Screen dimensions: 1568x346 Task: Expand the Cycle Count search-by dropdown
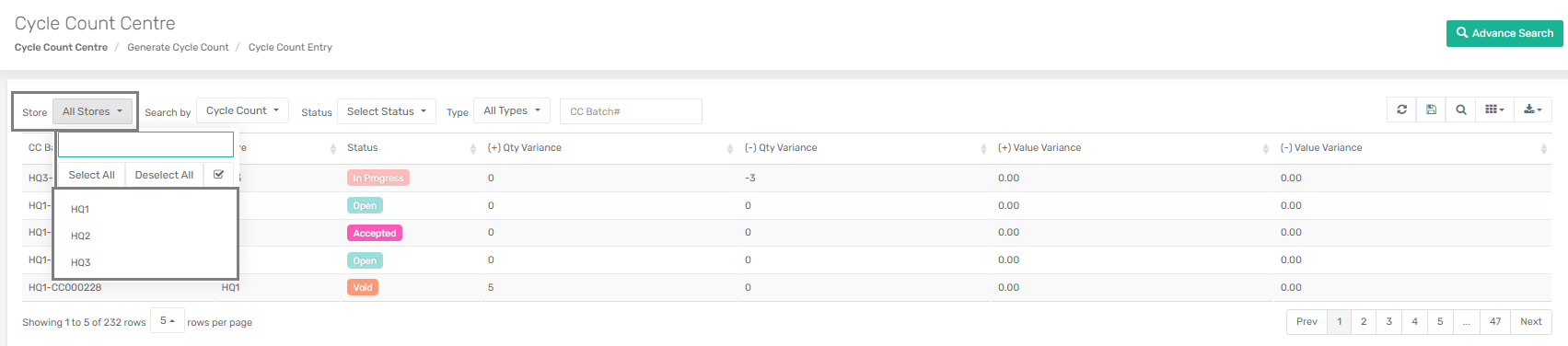click(x=242, y=110)
